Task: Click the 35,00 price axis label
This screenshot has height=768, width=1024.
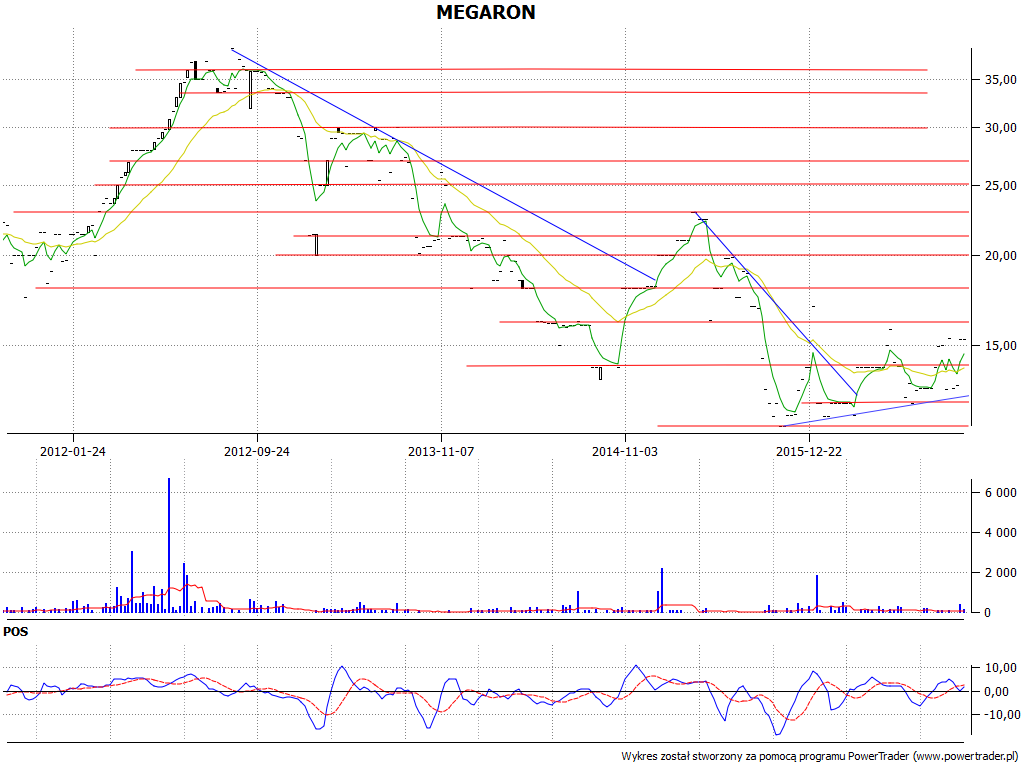Action: coord(1000,80)
